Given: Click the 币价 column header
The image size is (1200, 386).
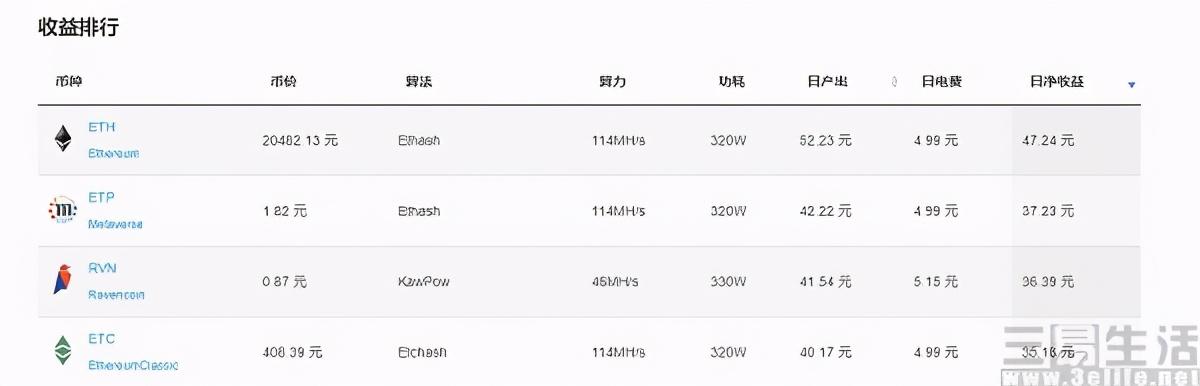Looking at the screenshot, I should pos(284,81).
